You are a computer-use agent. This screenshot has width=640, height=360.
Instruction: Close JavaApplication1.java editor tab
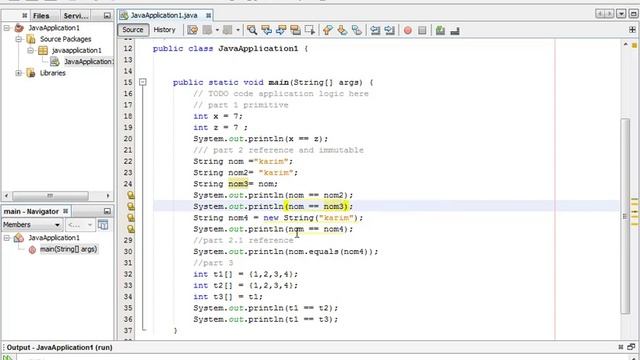[208, 15]
